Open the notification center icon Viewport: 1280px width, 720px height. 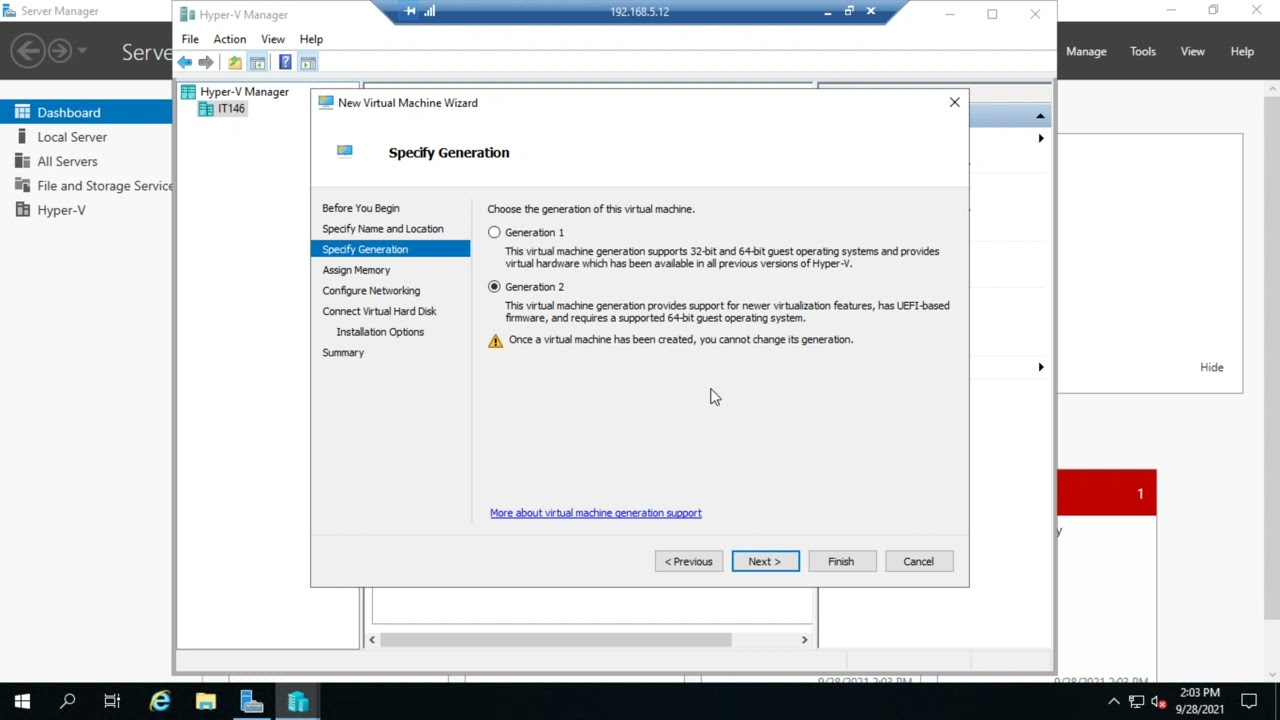1249,701
